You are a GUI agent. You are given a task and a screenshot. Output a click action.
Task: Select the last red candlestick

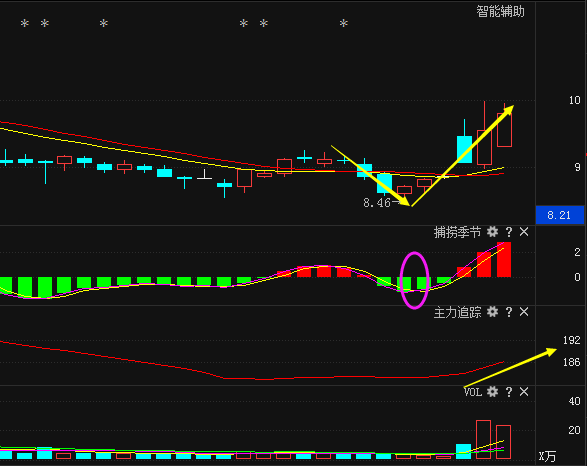pyautogui.click(x=504, y=130)
